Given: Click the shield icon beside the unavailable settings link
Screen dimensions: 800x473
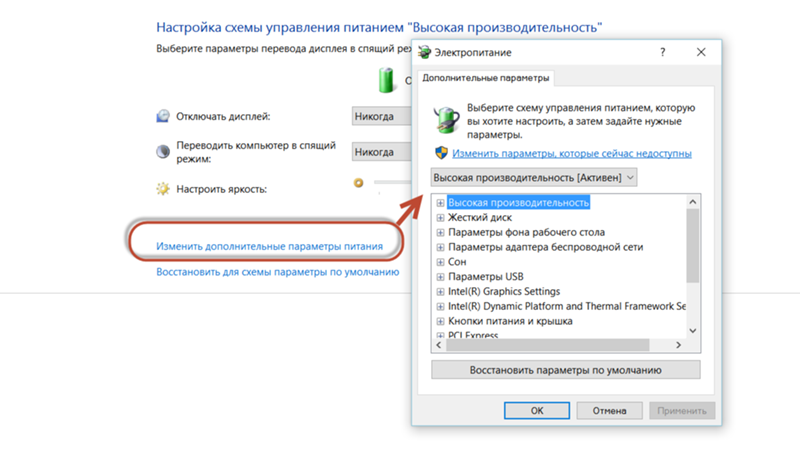Looking at the screenshot, I should (x=441, y=153).
